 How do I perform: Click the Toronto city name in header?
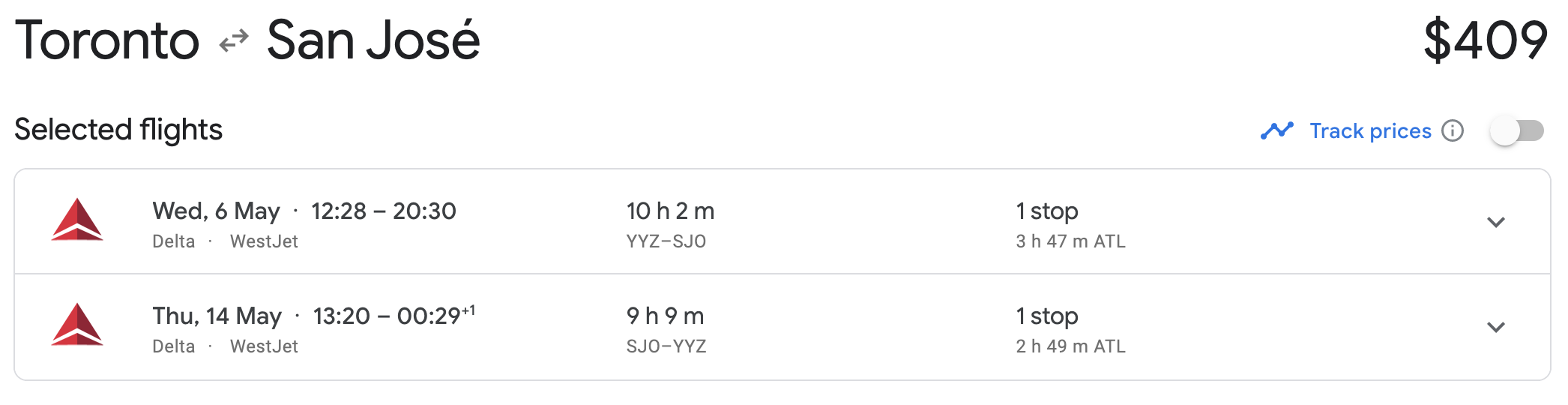107,40
